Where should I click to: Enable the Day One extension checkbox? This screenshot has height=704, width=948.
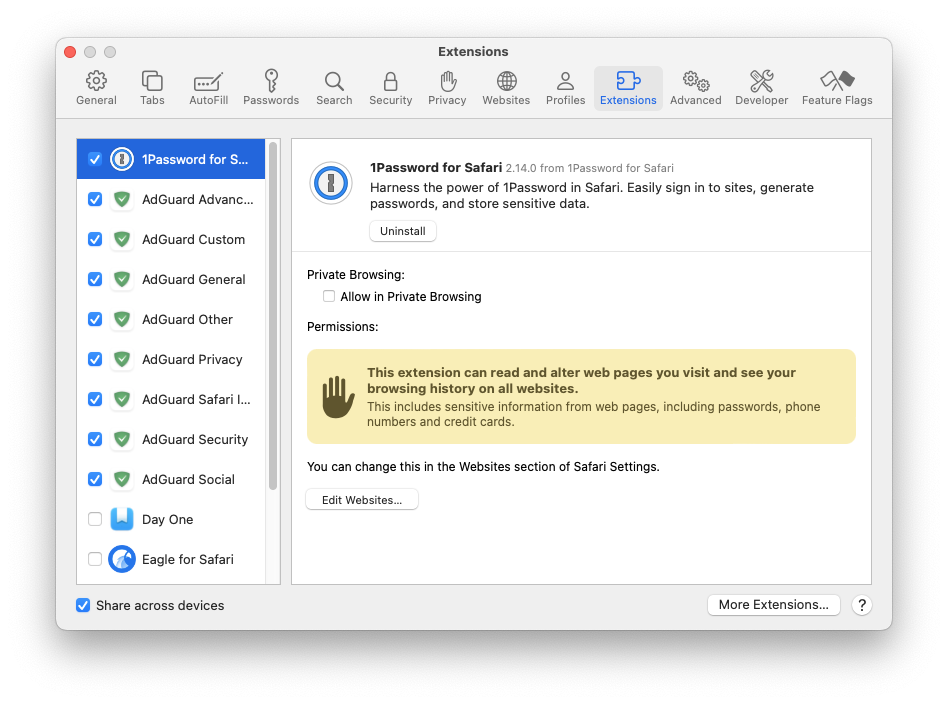pyautogui.click(x=95, y=519)
